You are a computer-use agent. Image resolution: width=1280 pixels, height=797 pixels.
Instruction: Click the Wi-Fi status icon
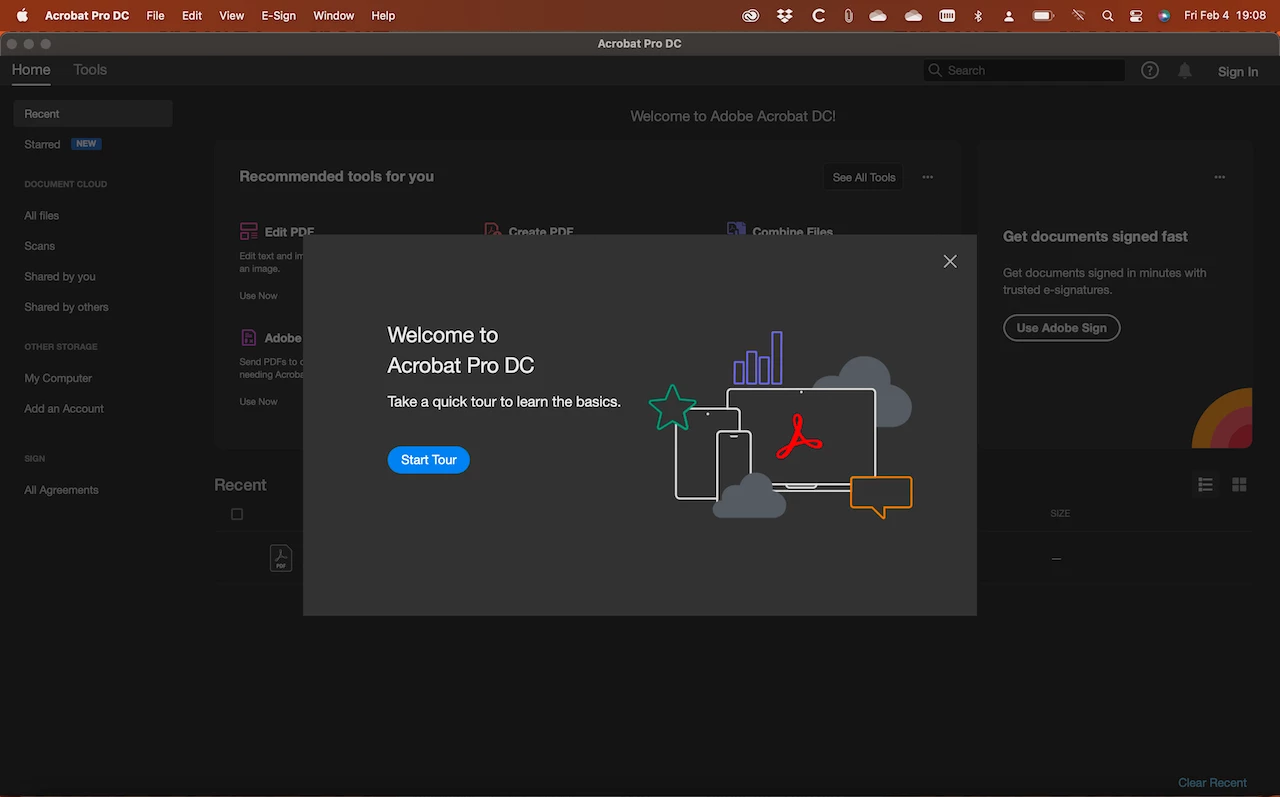[x=1078, y=16]
